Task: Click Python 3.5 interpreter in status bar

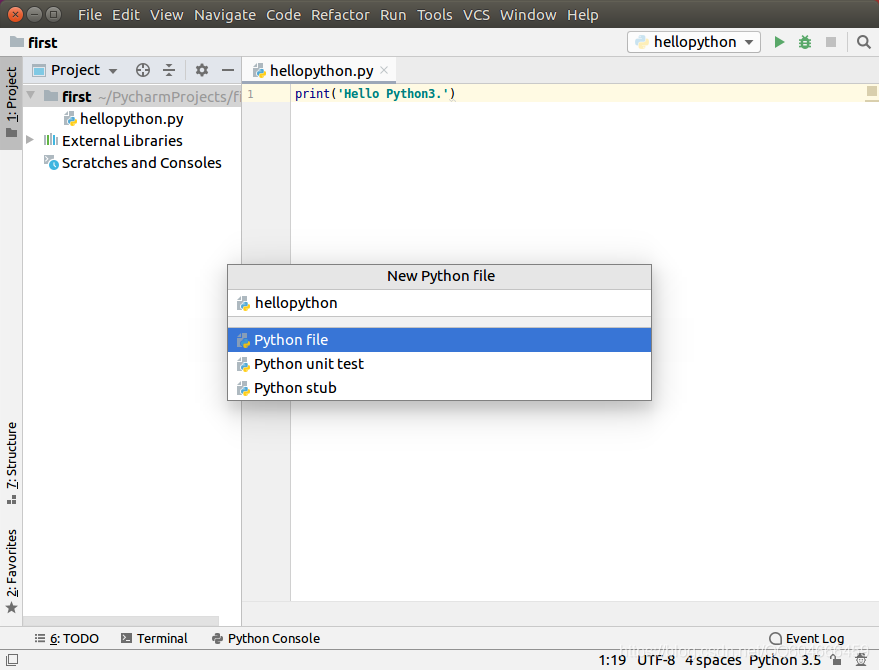Action: 784,660
